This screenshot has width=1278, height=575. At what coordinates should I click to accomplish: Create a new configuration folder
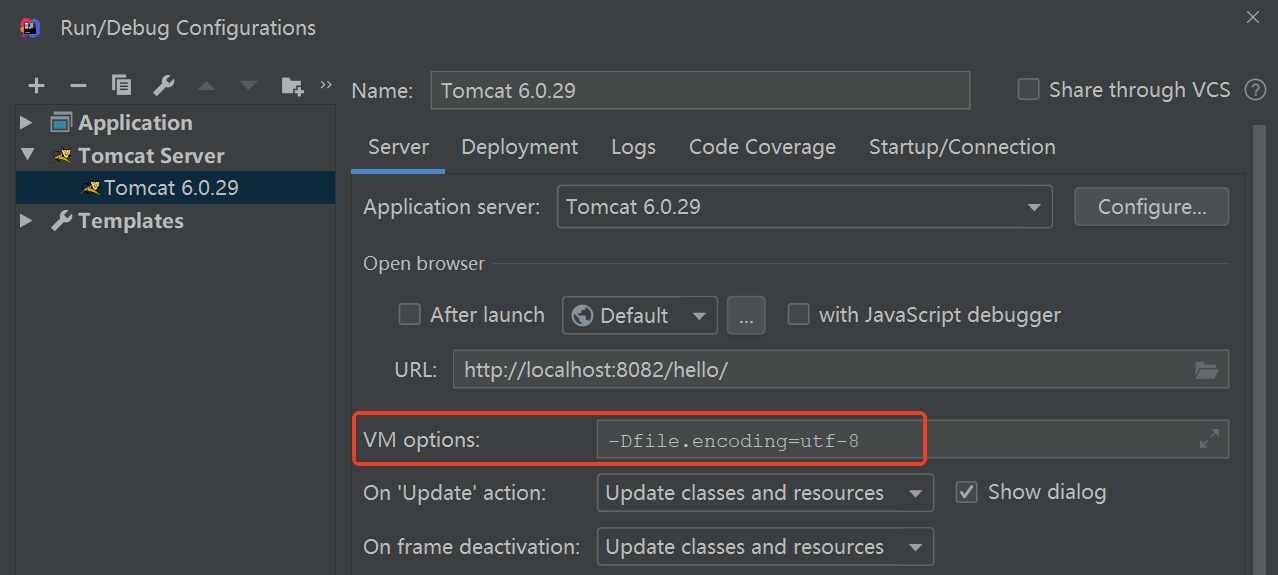pyautogui.click(x=292, y=86)
